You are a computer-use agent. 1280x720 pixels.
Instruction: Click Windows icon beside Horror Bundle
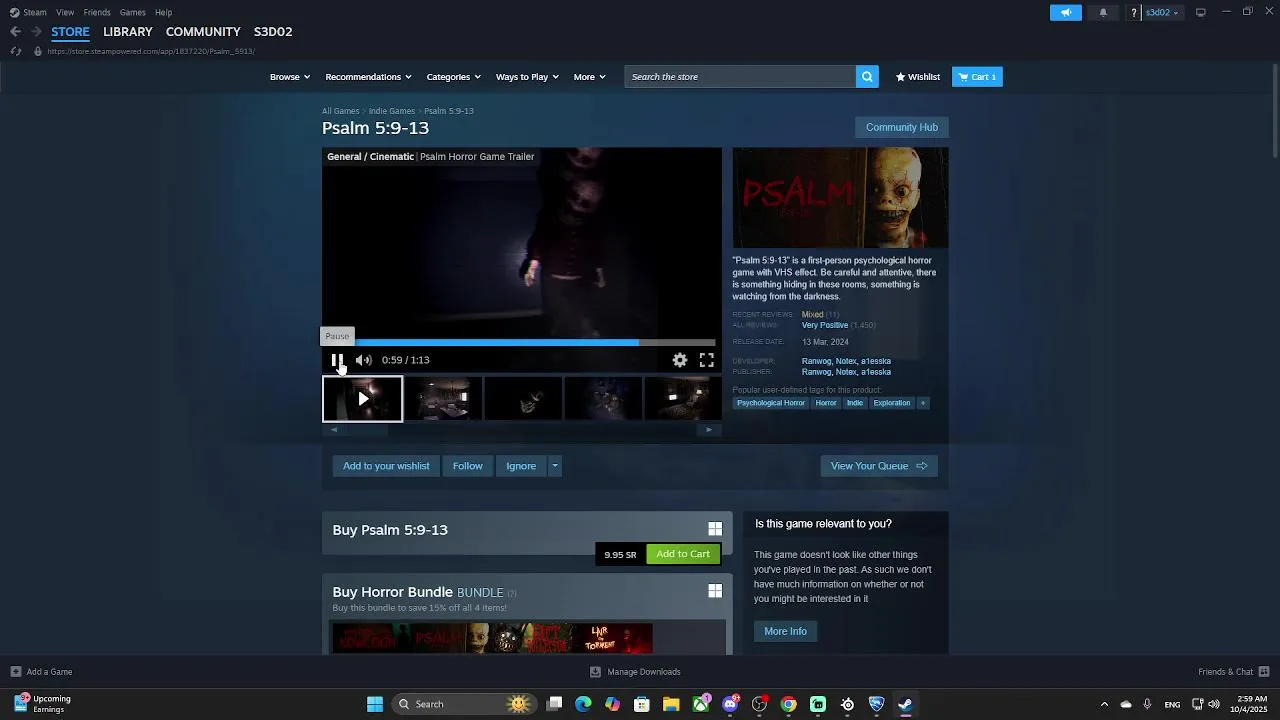(x=715, y=591)
